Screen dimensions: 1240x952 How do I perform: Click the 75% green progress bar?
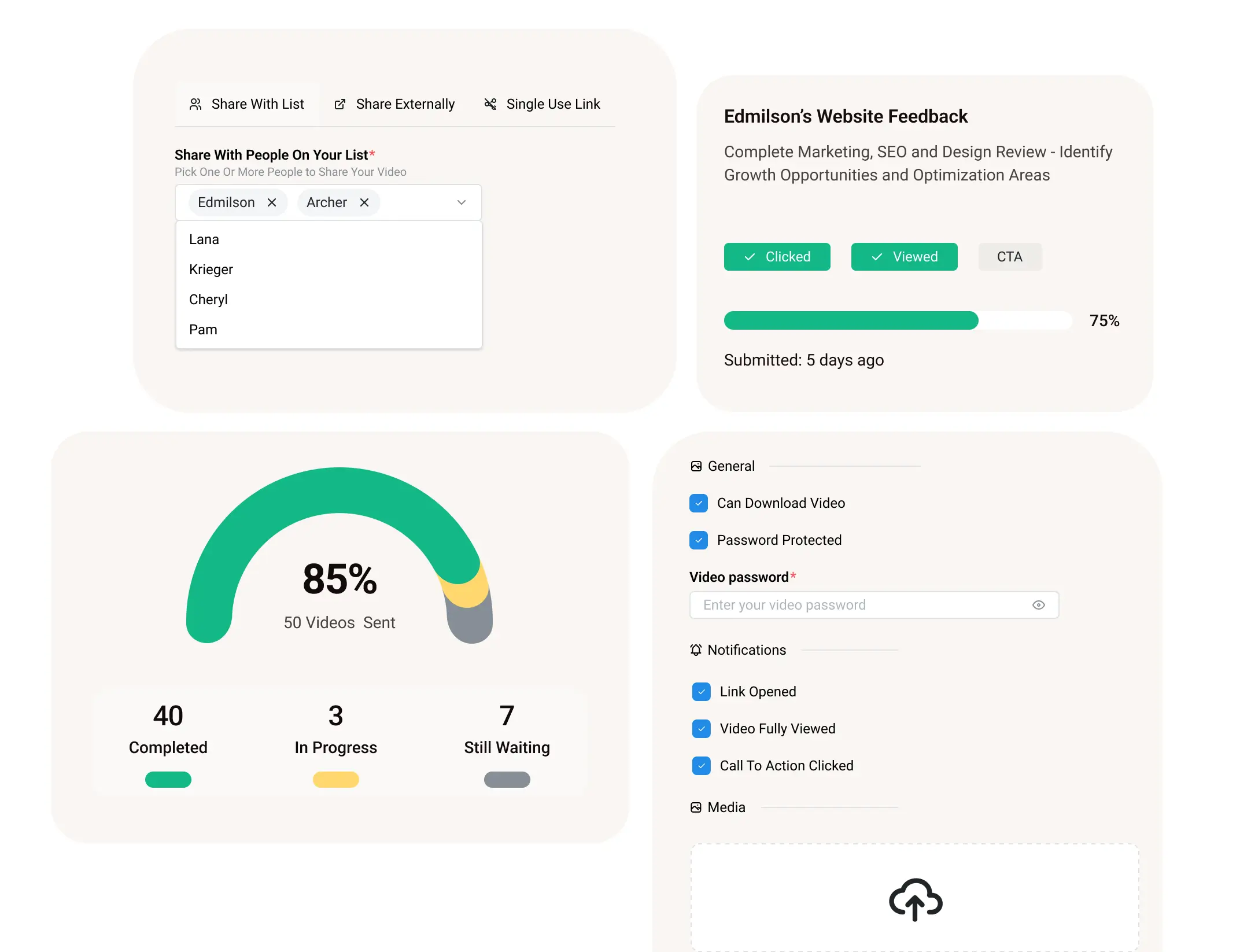(851, 320)
